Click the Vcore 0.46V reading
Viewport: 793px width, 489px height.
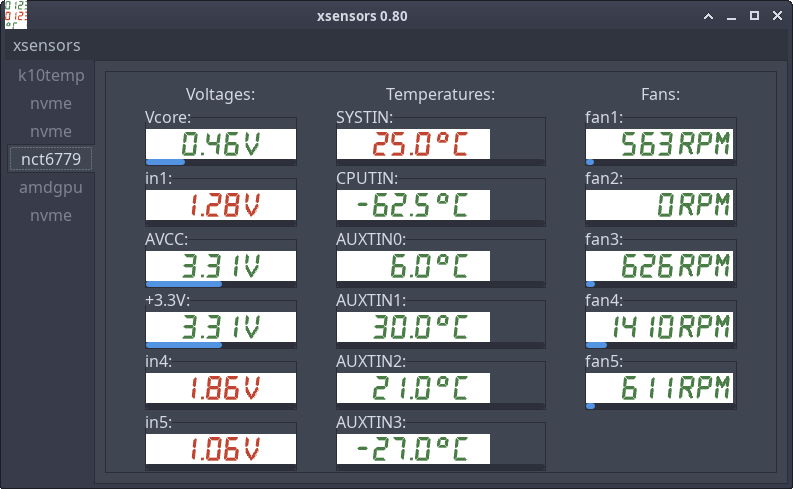221,144
